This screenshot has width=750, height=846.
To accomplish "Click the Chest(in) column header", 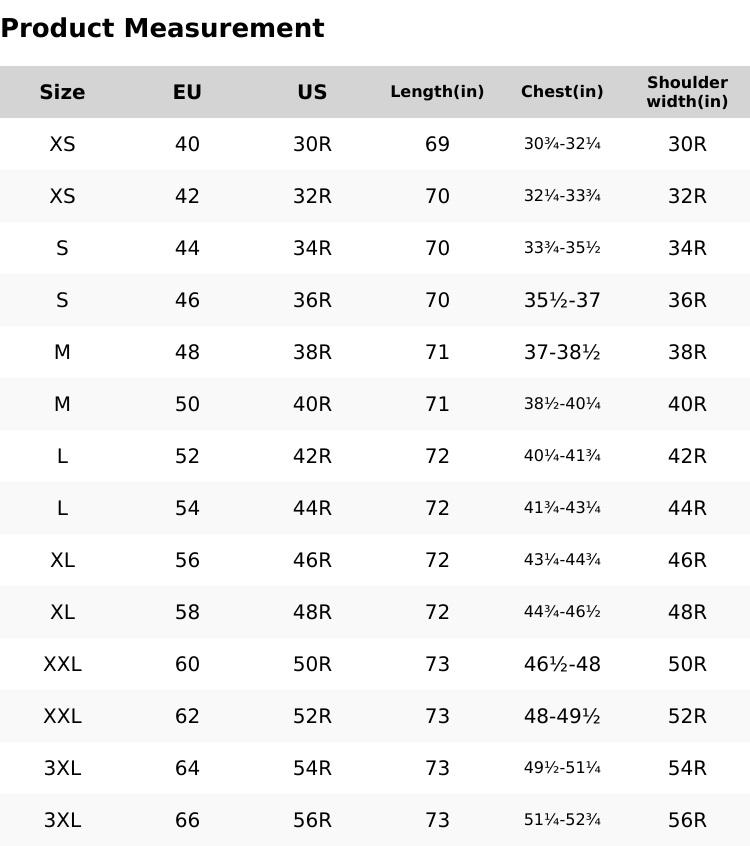I will click(562, 92).
